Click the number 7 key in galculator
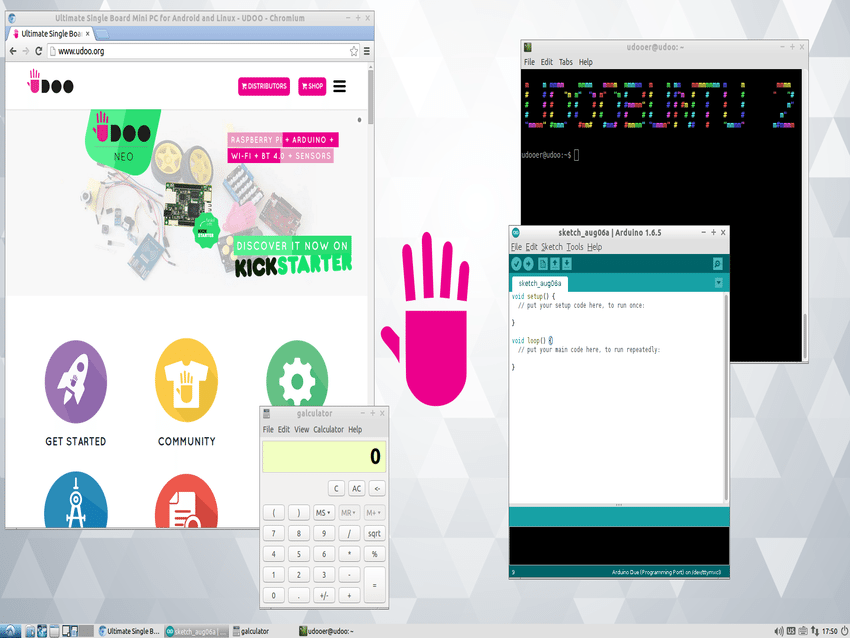The image size is (850, 638). (273, 533)
